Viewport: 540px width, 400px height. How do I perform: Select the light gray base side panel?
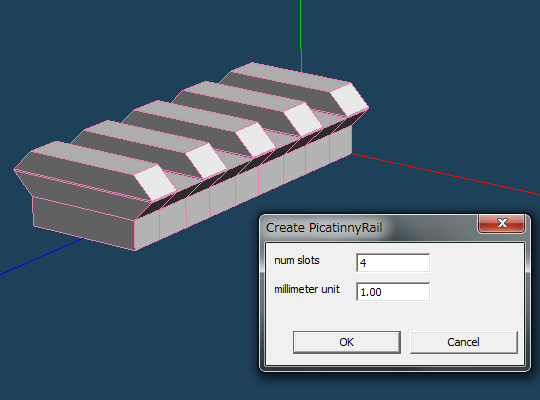(x=241, y=188)
